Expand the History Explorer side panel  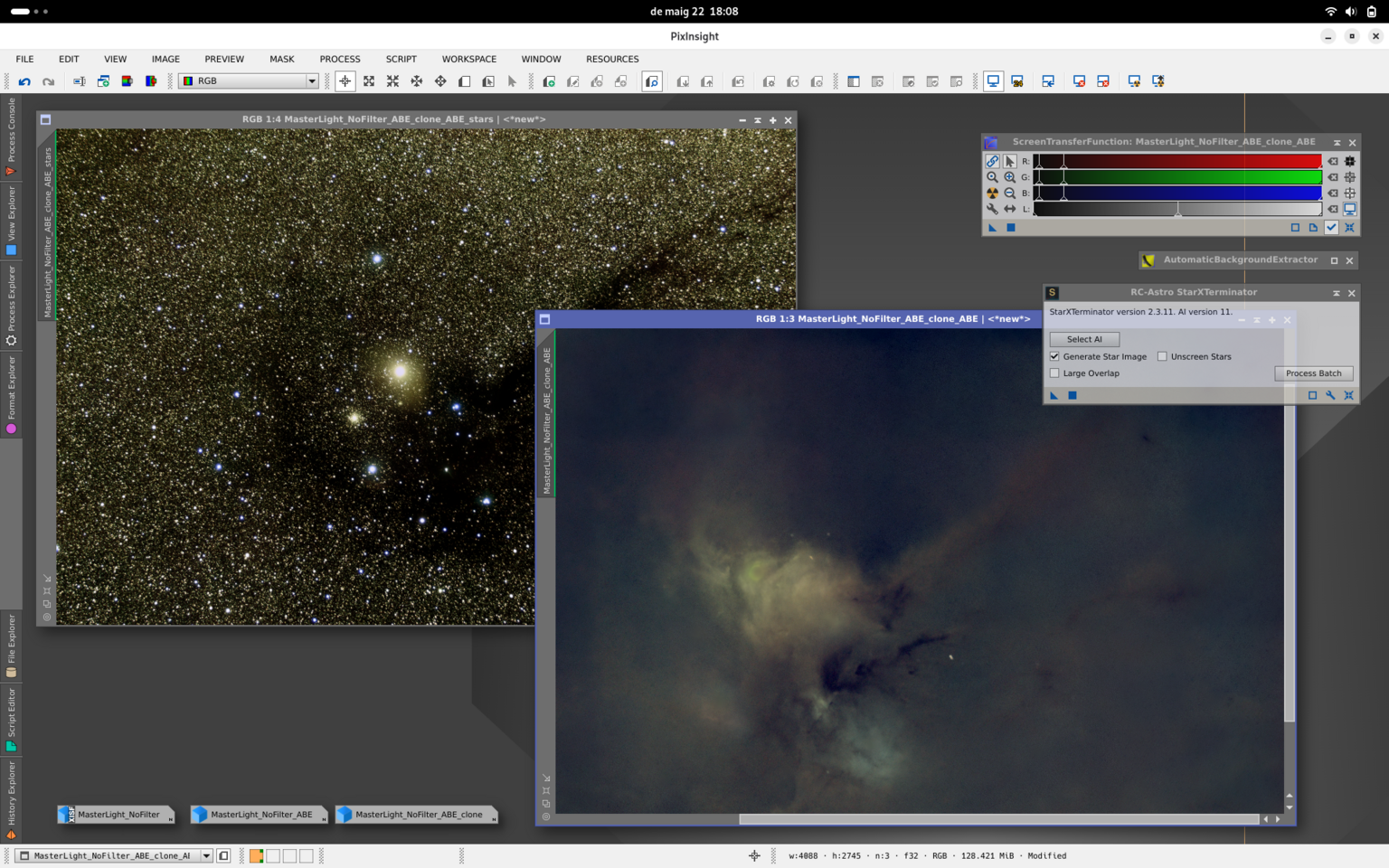(x=11, y=801)
